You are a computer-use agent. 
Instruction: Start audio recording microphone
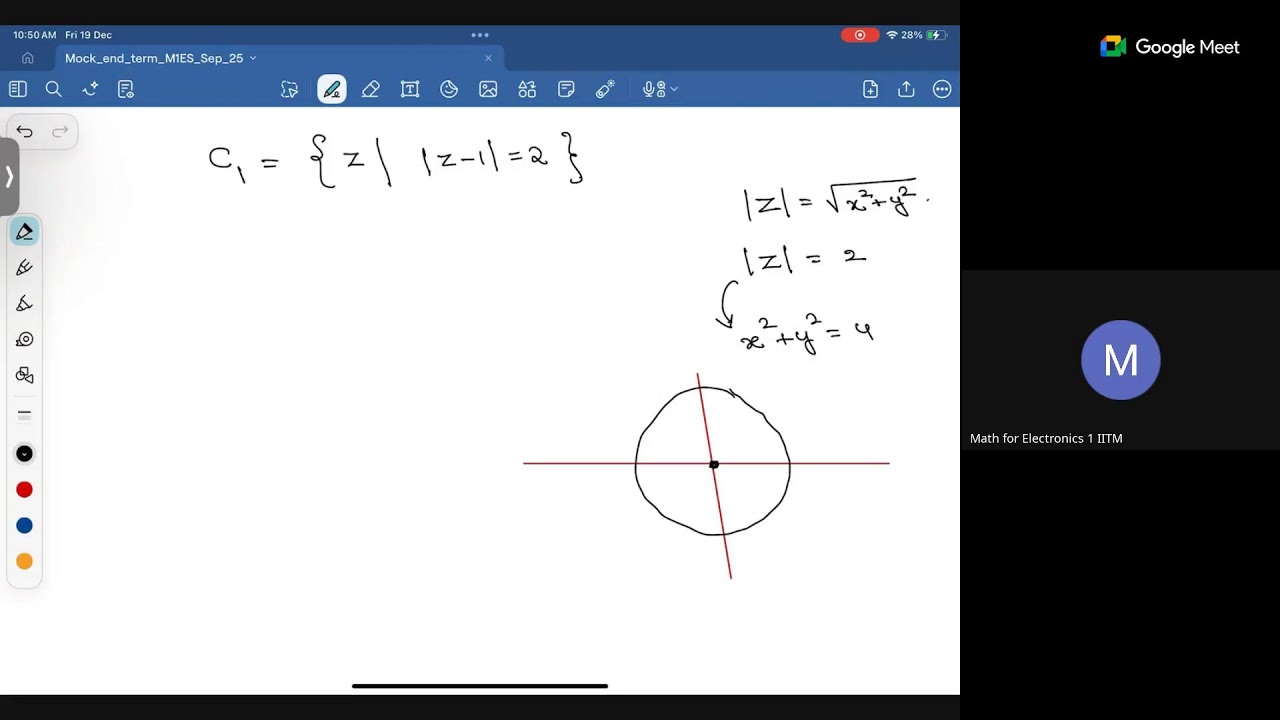tap(652, 89)
